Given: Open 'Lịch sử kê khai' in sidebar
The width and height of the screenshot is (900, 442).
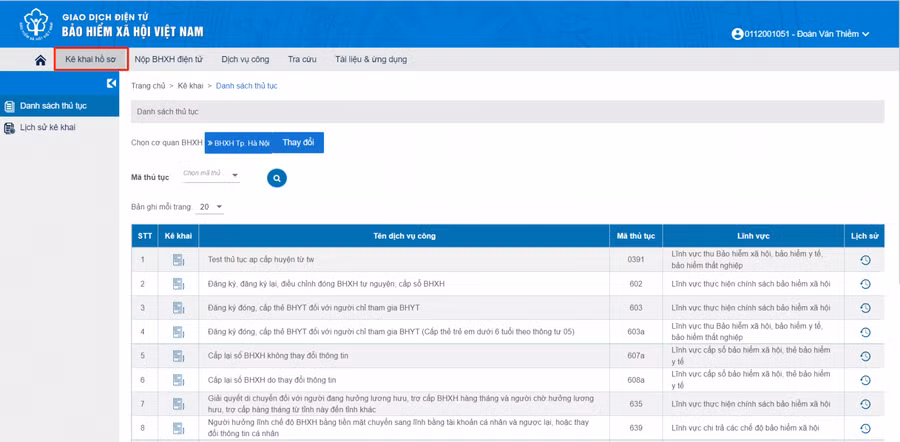Looking at the screenshot, I should pos(47,128).
